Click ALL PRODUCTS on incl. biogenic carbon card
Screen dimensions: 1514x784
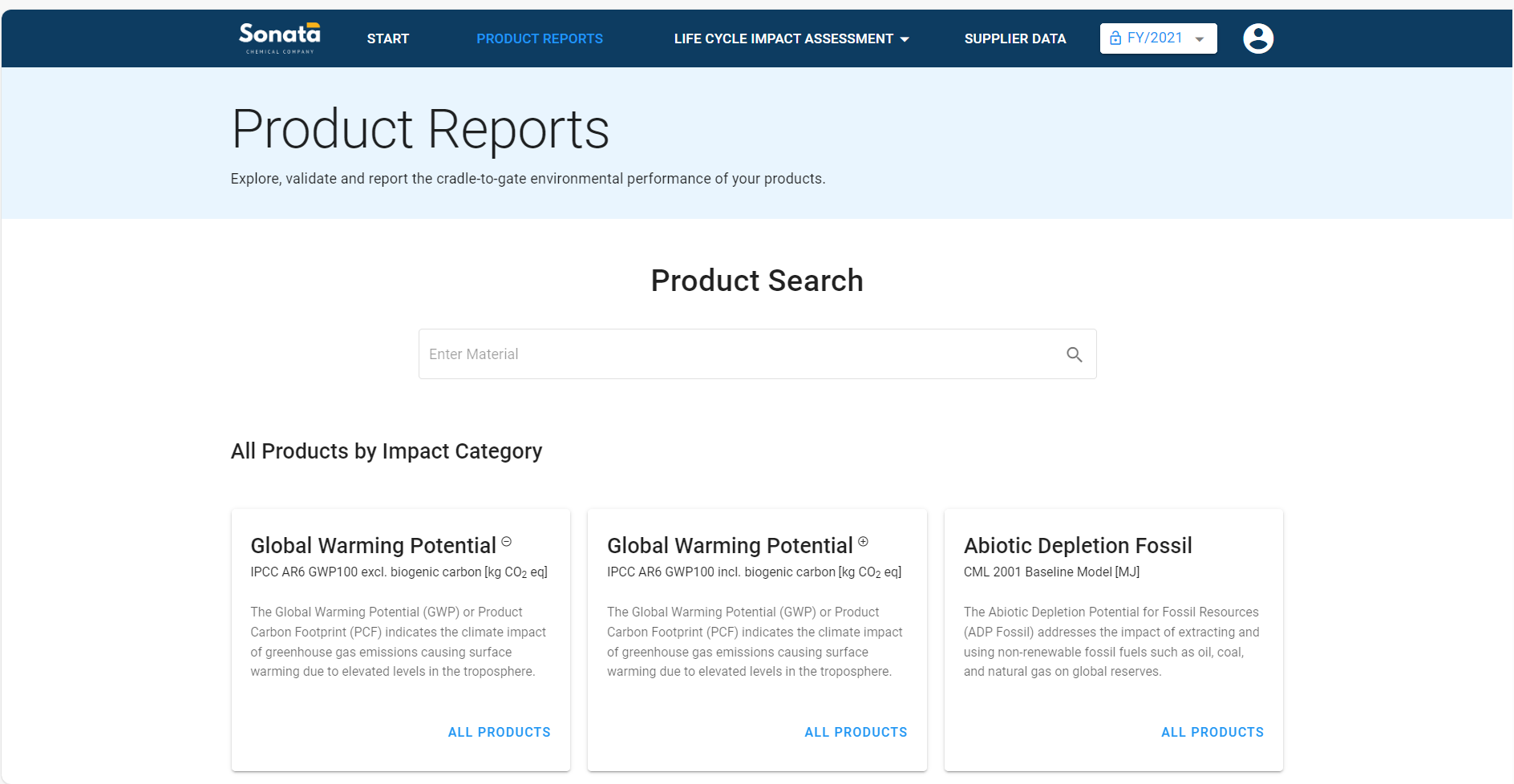pos(856,732)
